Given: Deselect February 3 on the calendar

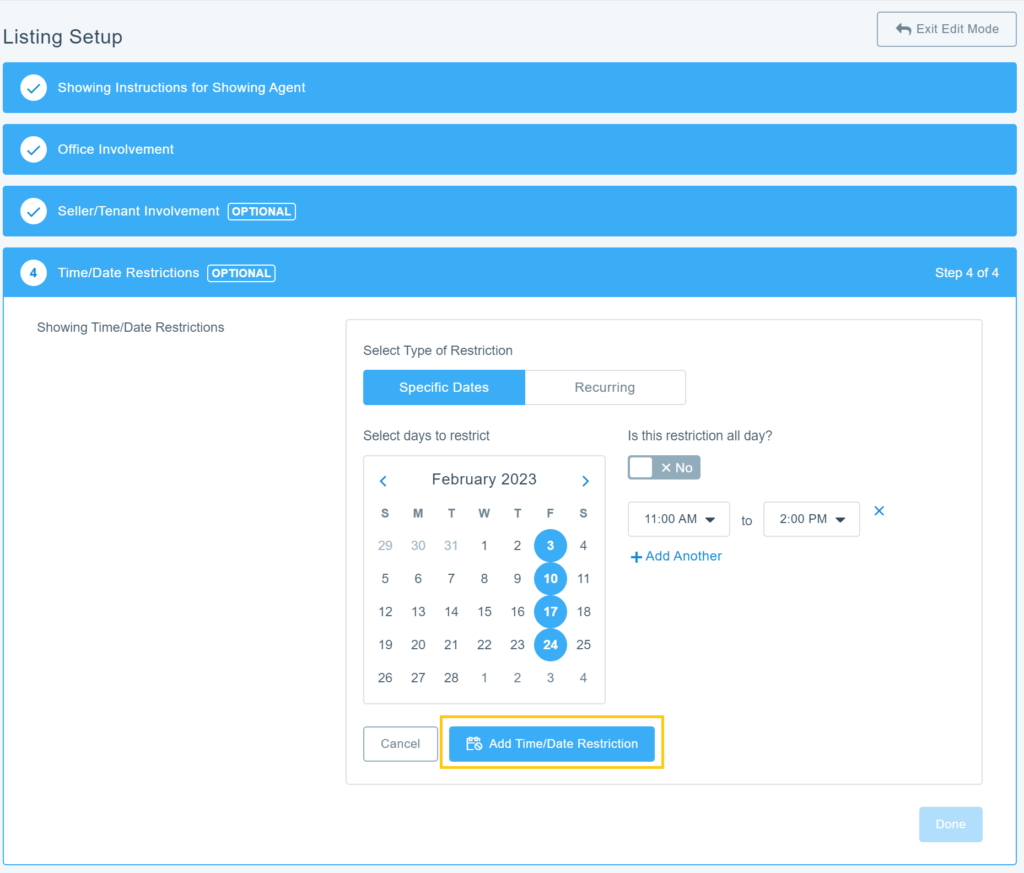Looking at the screenshot, I should 550,546.
